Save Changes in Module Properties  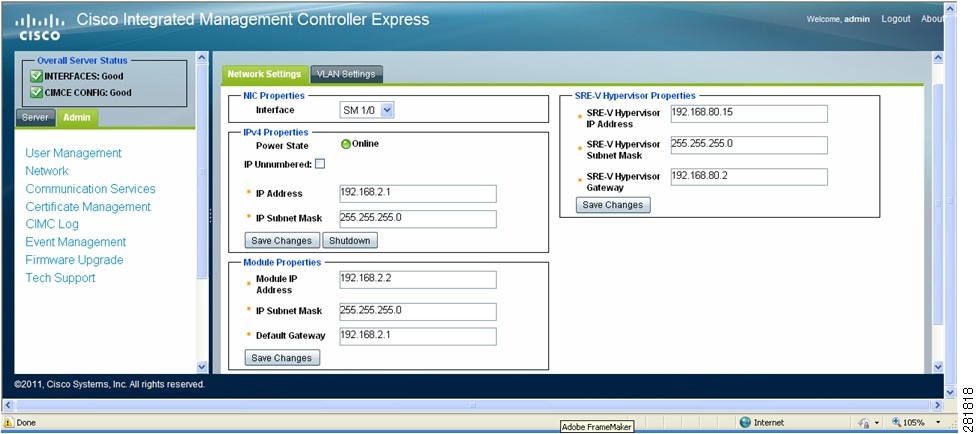pos(282,358)
